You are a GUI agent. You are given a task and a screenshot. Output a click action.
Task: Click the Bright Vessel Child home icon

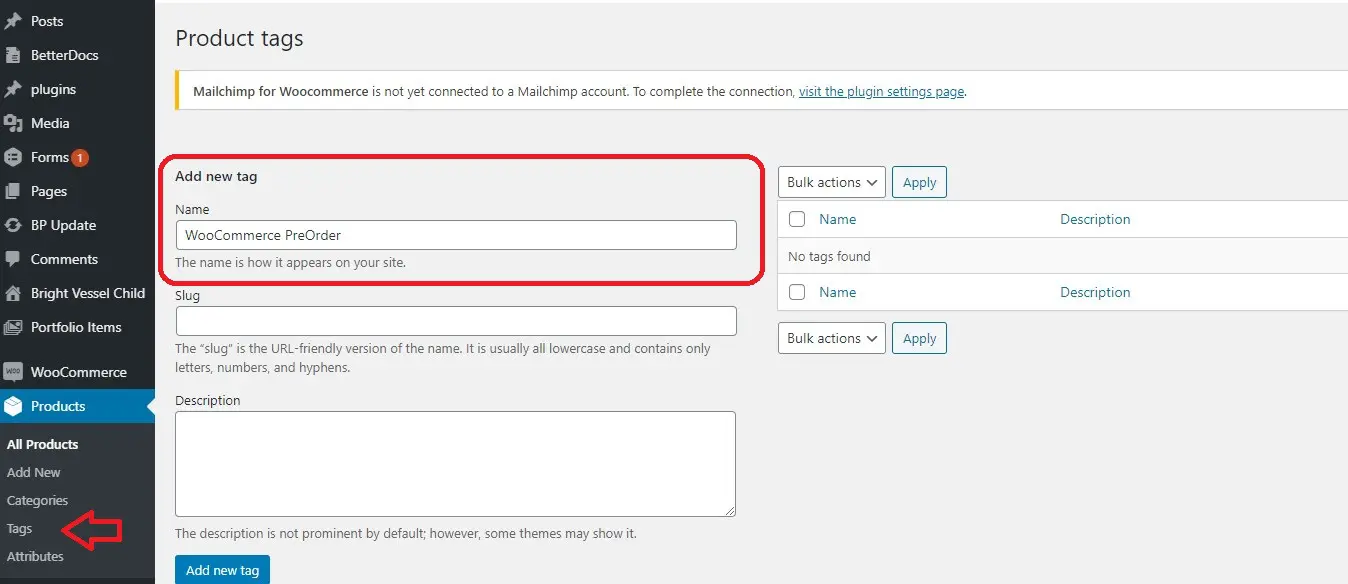(x=13, y=293)
